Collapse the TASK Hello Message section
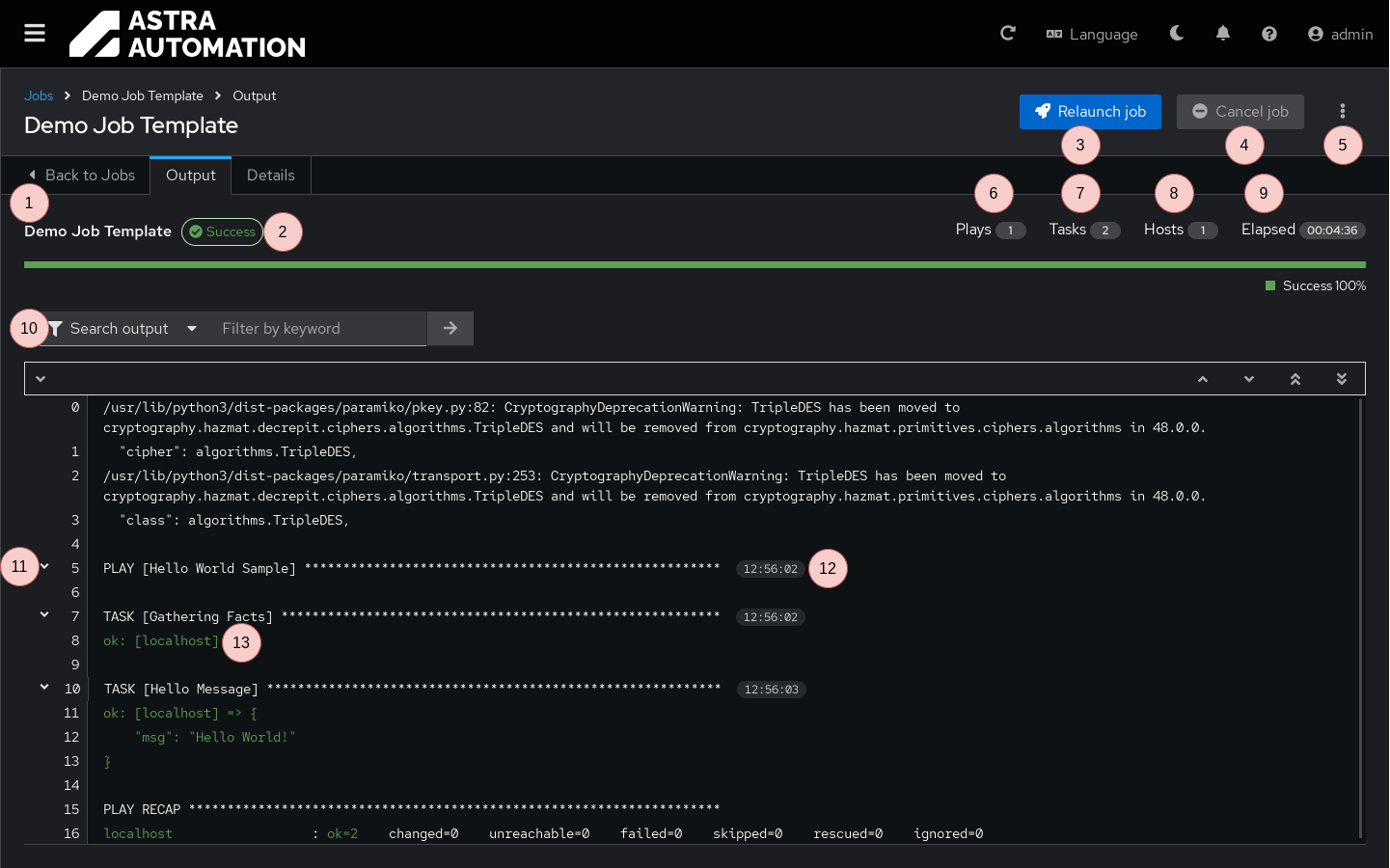The width and height of the screenshot is (1390, 868). 44,688
